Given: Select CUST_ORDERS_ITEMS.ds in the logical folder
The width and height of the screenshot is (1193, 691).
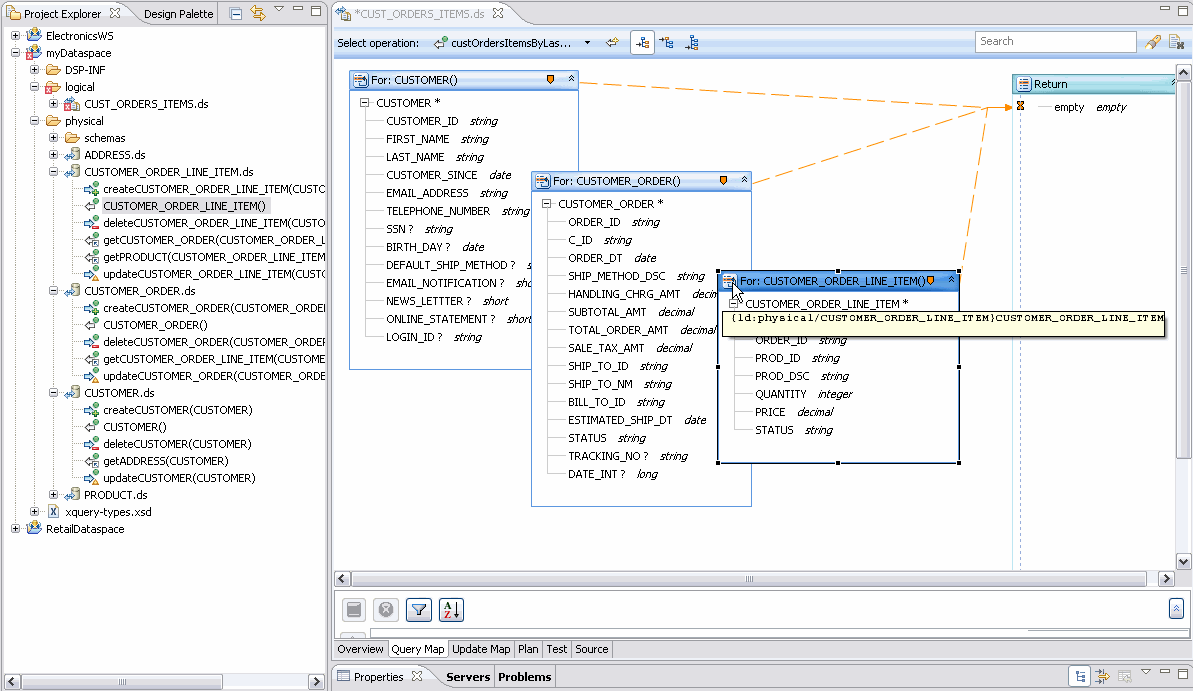Looking at the screenshot, I should click(x=146, y=103).
